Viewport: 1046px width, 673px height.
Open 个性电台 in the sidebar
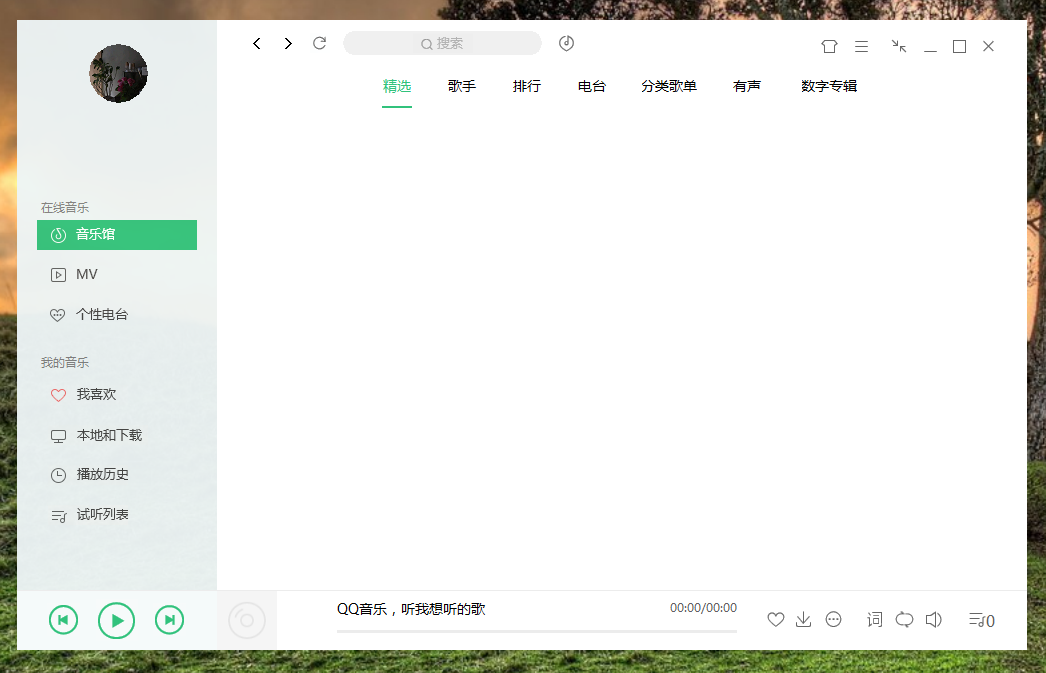(x=117, y=315)
